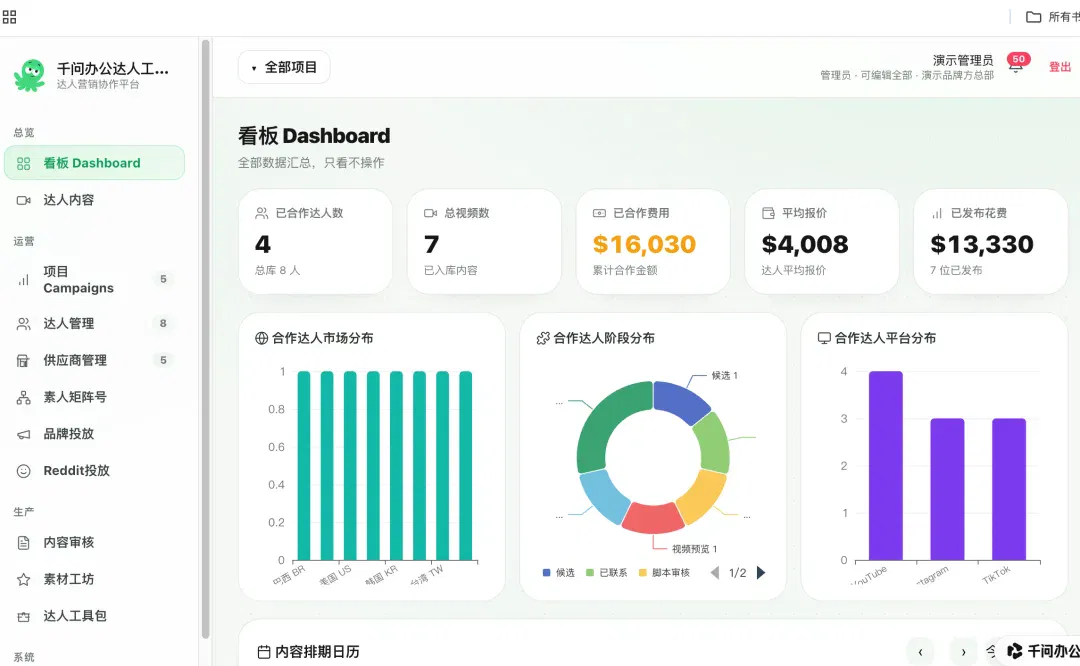Viewport: 1080px width, 666px height.
Task: Open the folder icon in top bar
Action: [x=1033, y=17]
